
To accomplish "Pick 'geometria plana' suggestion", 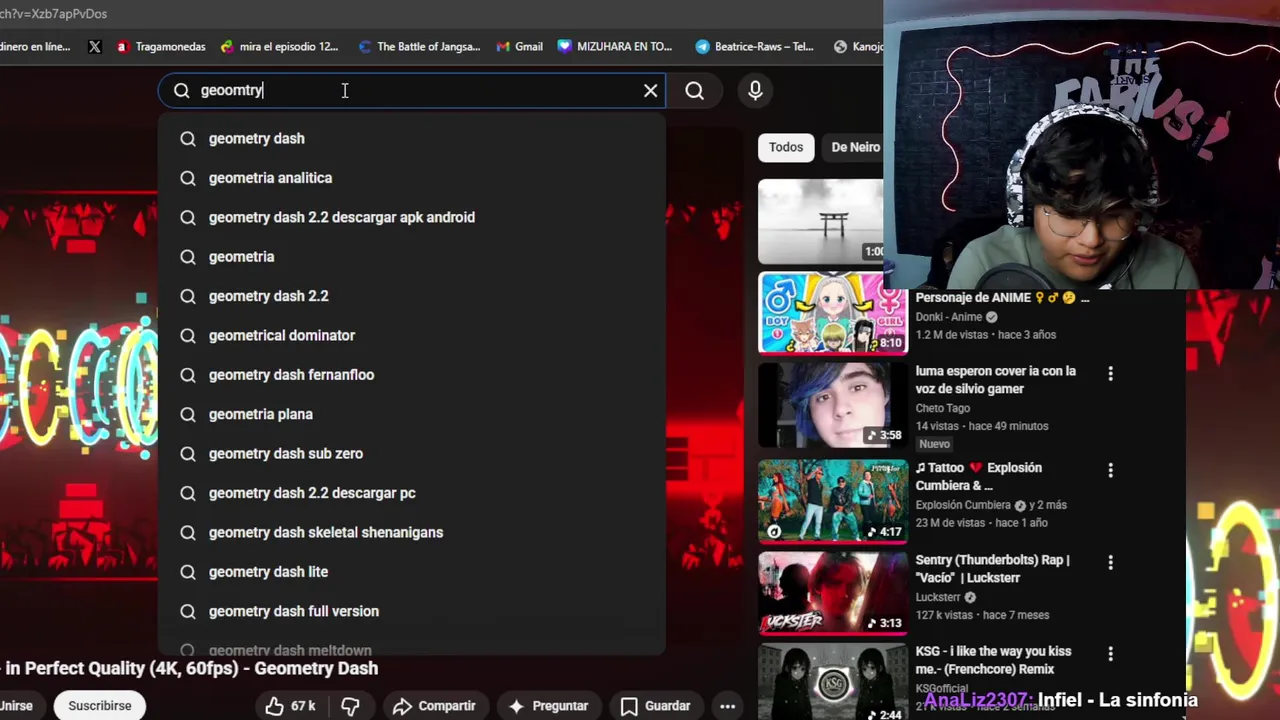I will click(x=411, y=414).
